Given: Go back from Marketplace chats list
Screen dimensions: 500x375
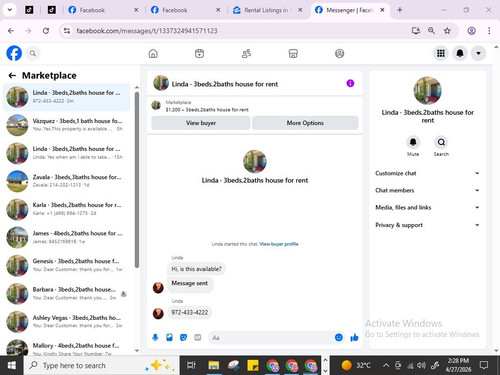Looking at the screenshot, I should [x=12, y=76].
